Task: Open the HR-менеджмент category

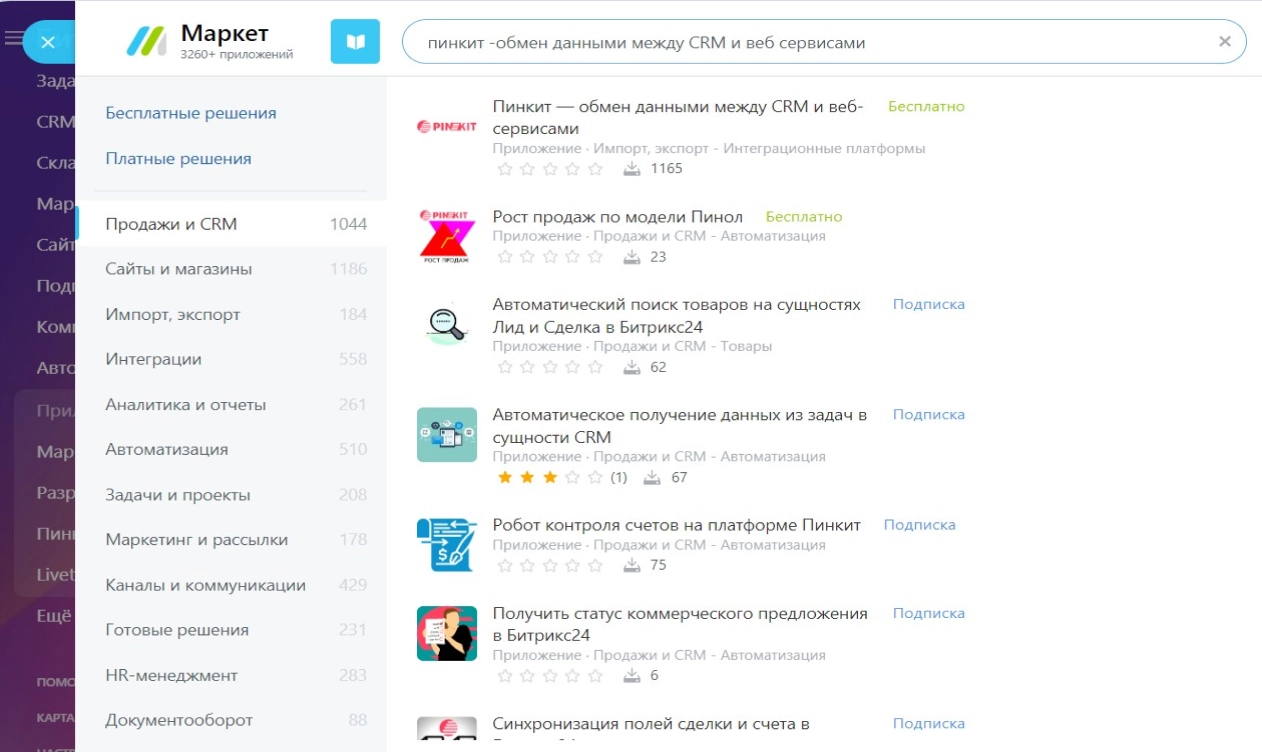Action: click(172, 675)
